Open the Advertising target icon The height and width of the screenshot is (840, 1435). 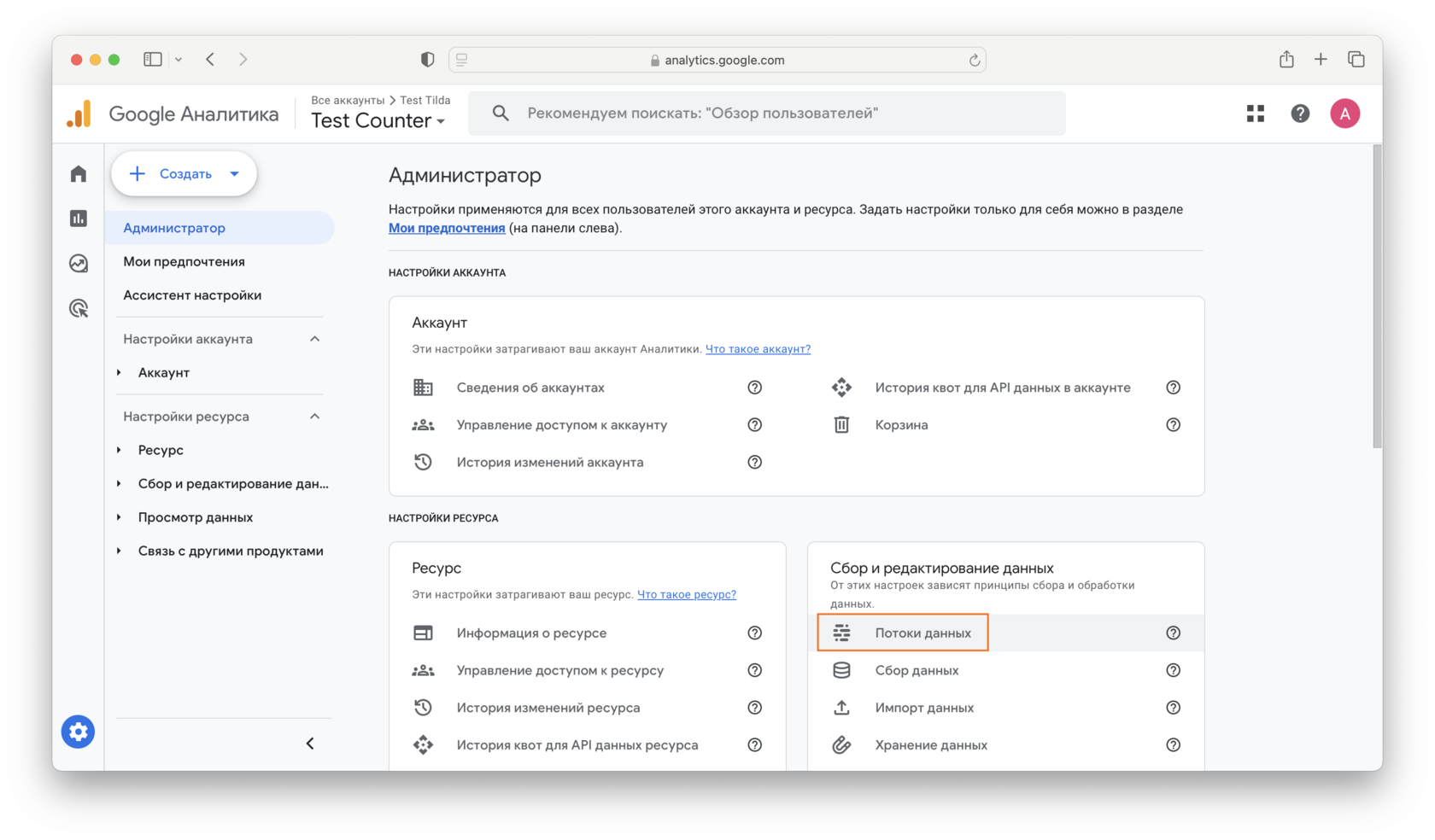tap(79, 308)
